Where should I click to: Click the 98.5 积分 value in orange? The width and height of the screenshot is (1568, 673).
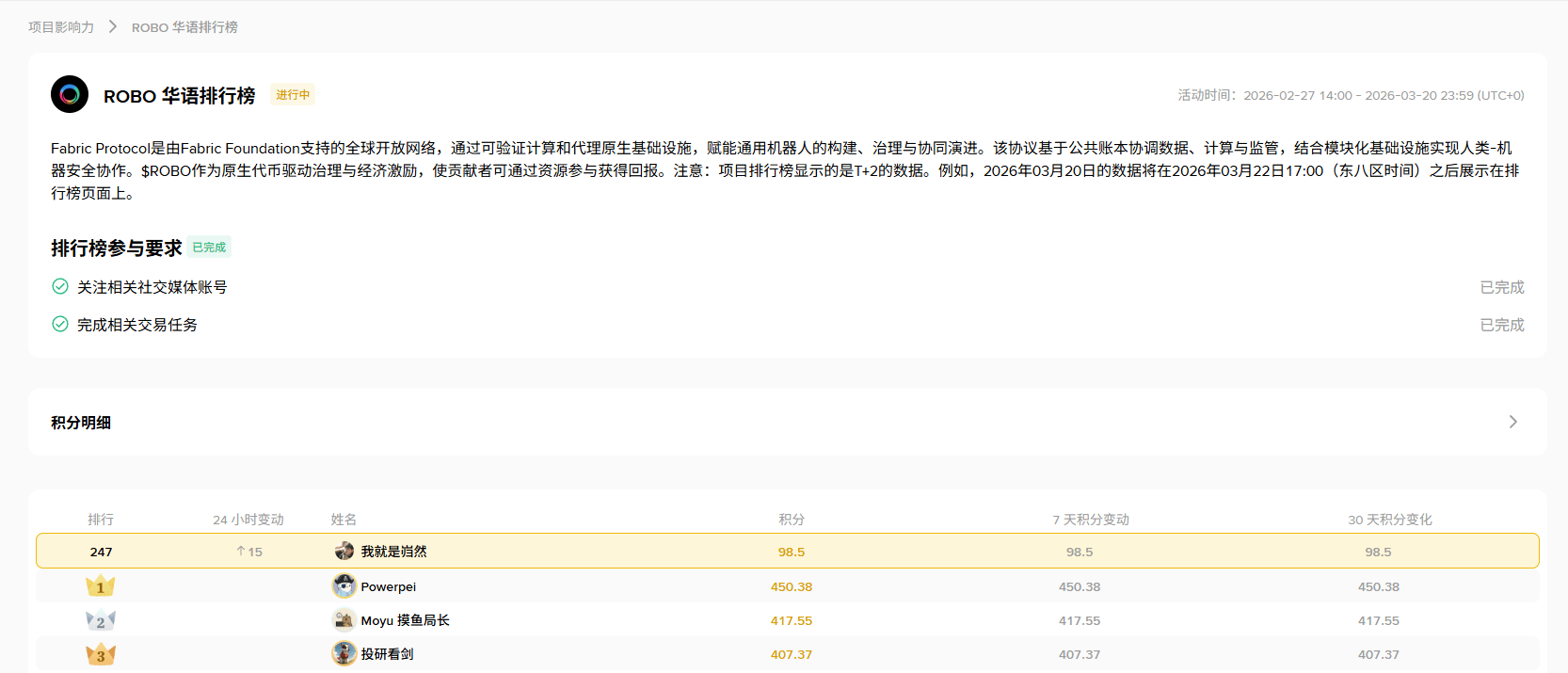click(x=792, y=553)
